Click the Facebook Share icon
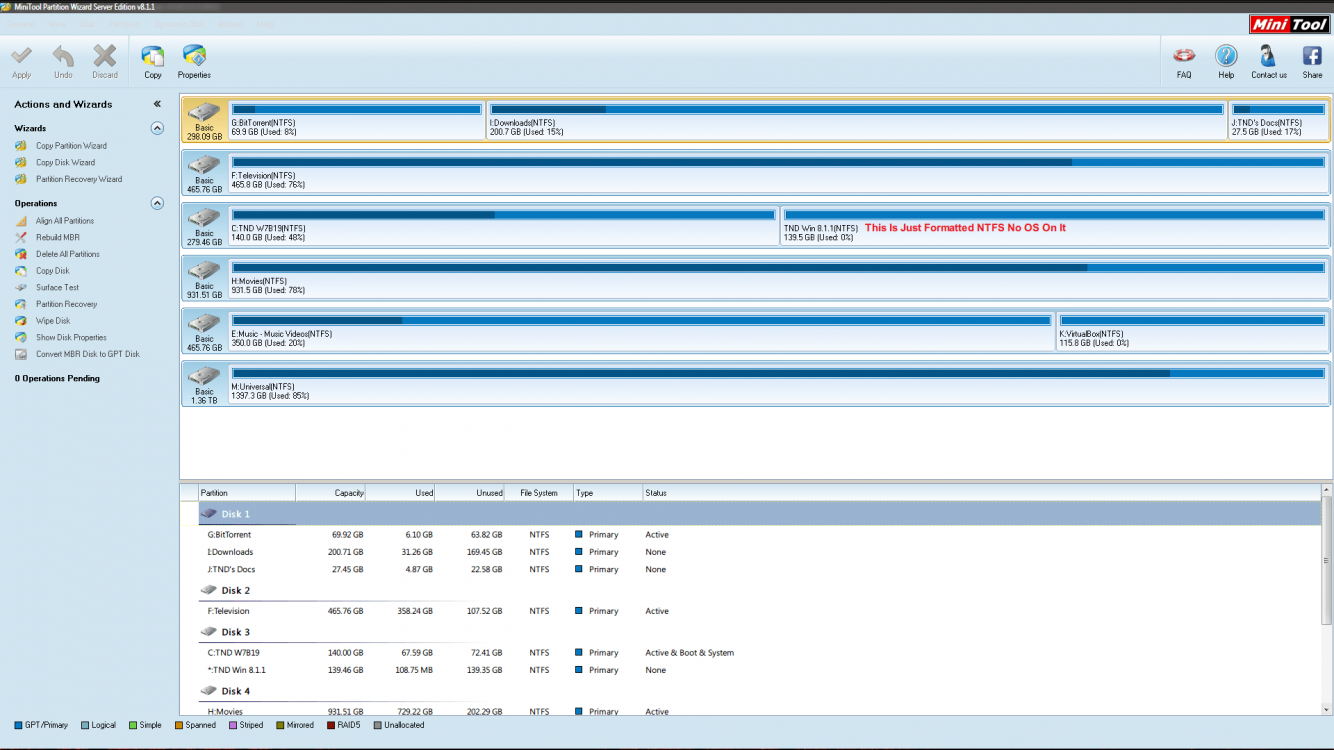Screen dimensions: 1334x750 (1312, 61)
